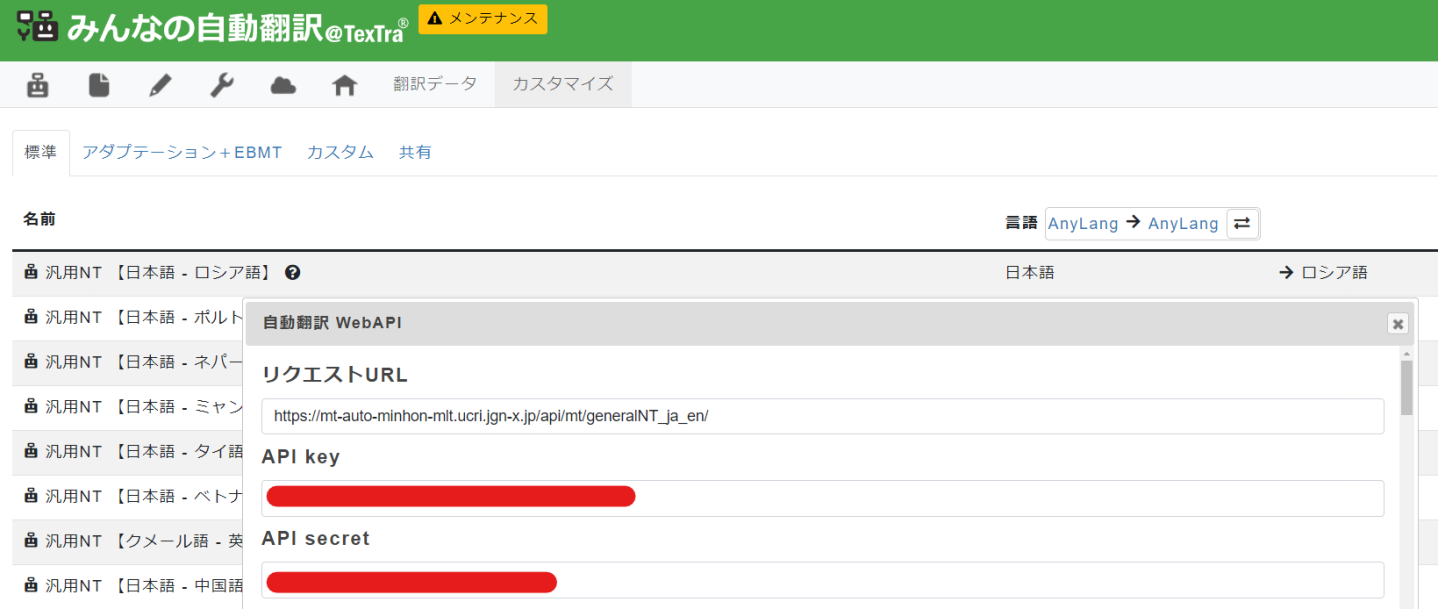Go to the home icon in navbar
Image resolution: width=1438 pixels, height=609 pixels.
(345, 85)
